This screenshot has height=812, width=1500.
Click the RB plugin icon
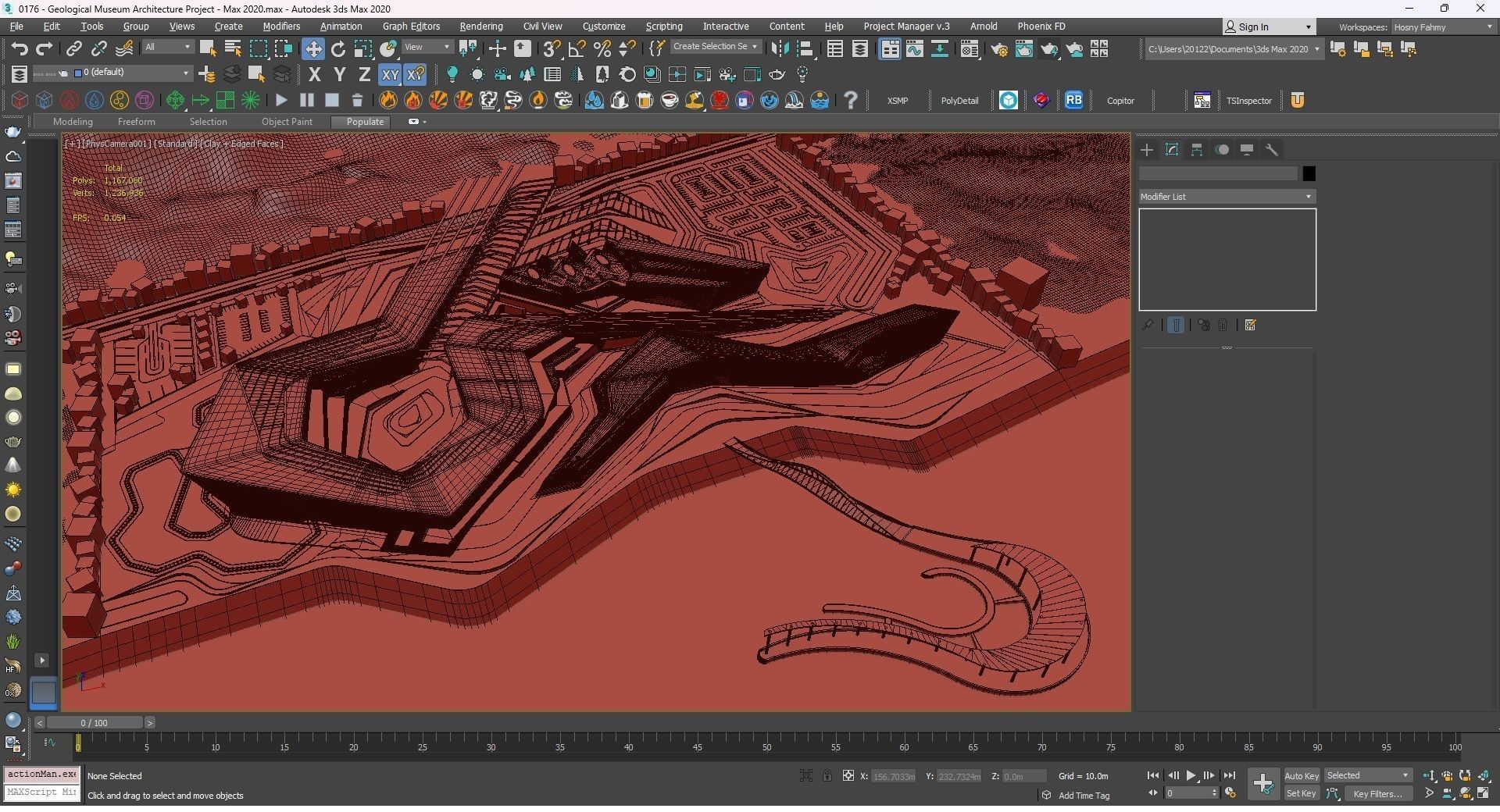[1074, 100]
